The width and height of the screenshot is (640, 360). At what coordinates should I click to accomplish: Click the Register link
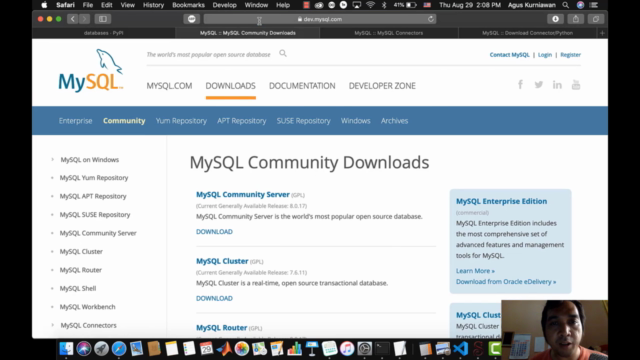(x=570, y=55)
